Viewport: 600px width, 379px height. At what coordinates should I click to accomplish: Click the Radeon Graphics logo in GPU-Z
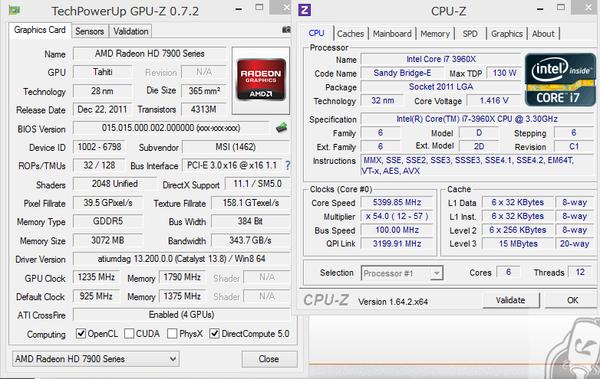click(x=261, y=79)
